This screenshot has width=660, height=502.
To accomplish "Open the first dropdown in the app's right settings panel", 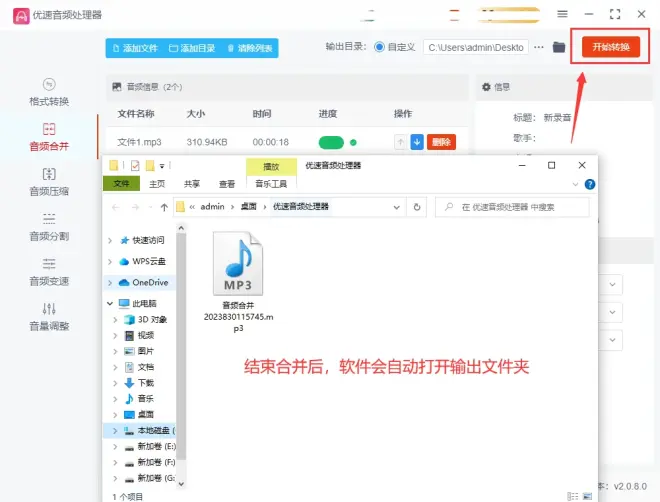I will (612, 285).
